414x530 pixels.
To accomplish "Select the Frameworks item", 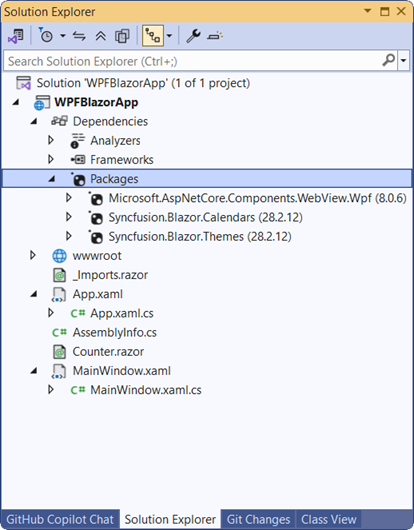I will (x=122, y=160).
